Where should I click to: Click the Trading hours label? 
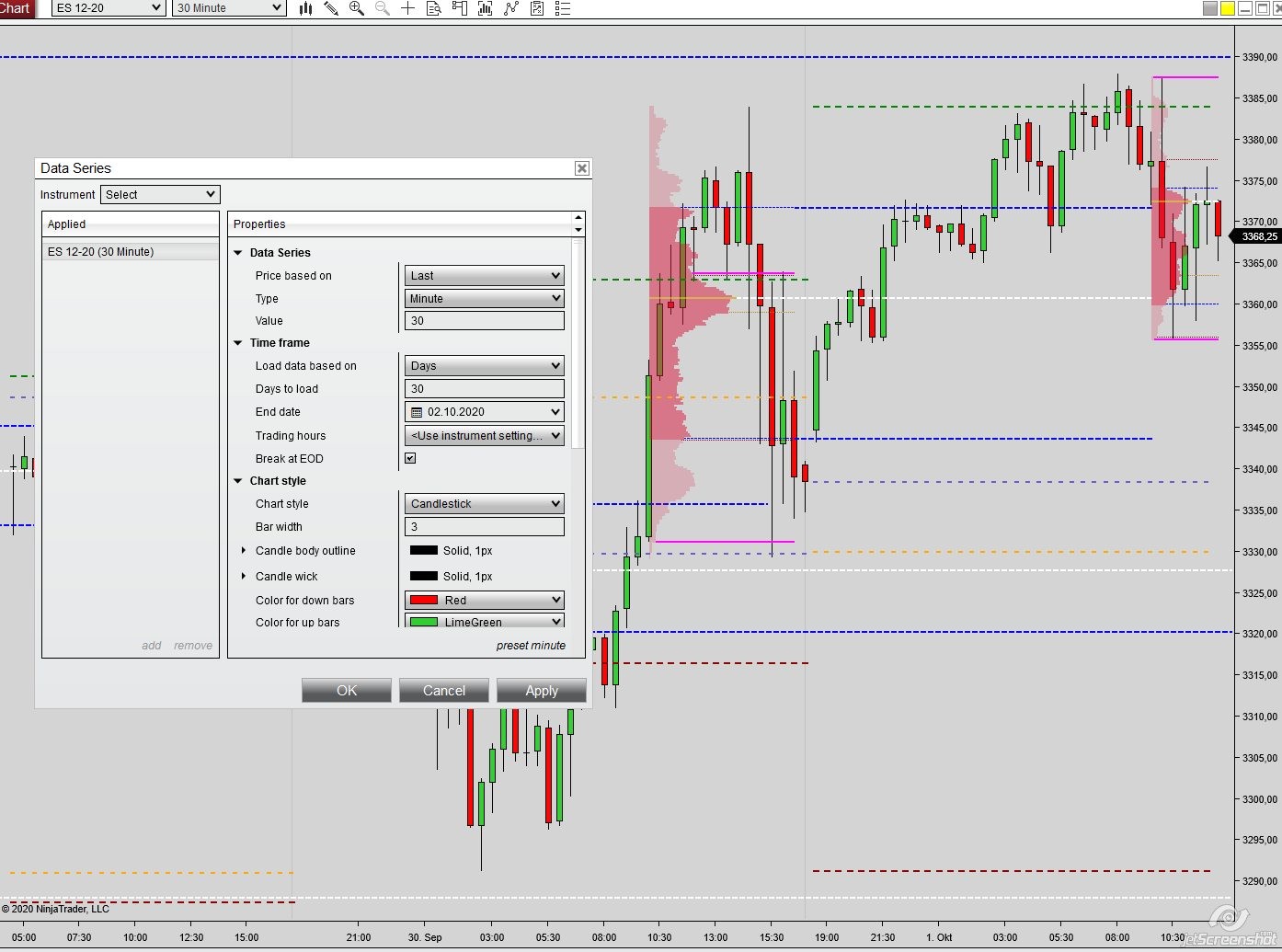point(291,436)
